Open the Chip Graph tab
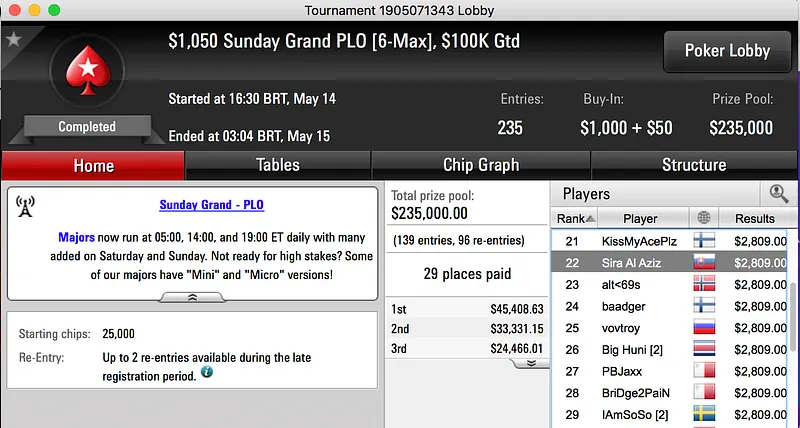Screen dimensions: 800x428 coord(480,165)
